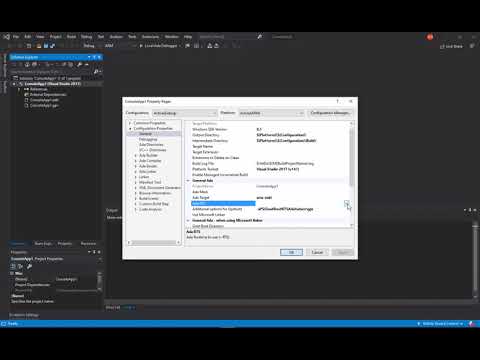480x360 pixels.
Task: Open the Edit menu
Action: tap(28, 37)
